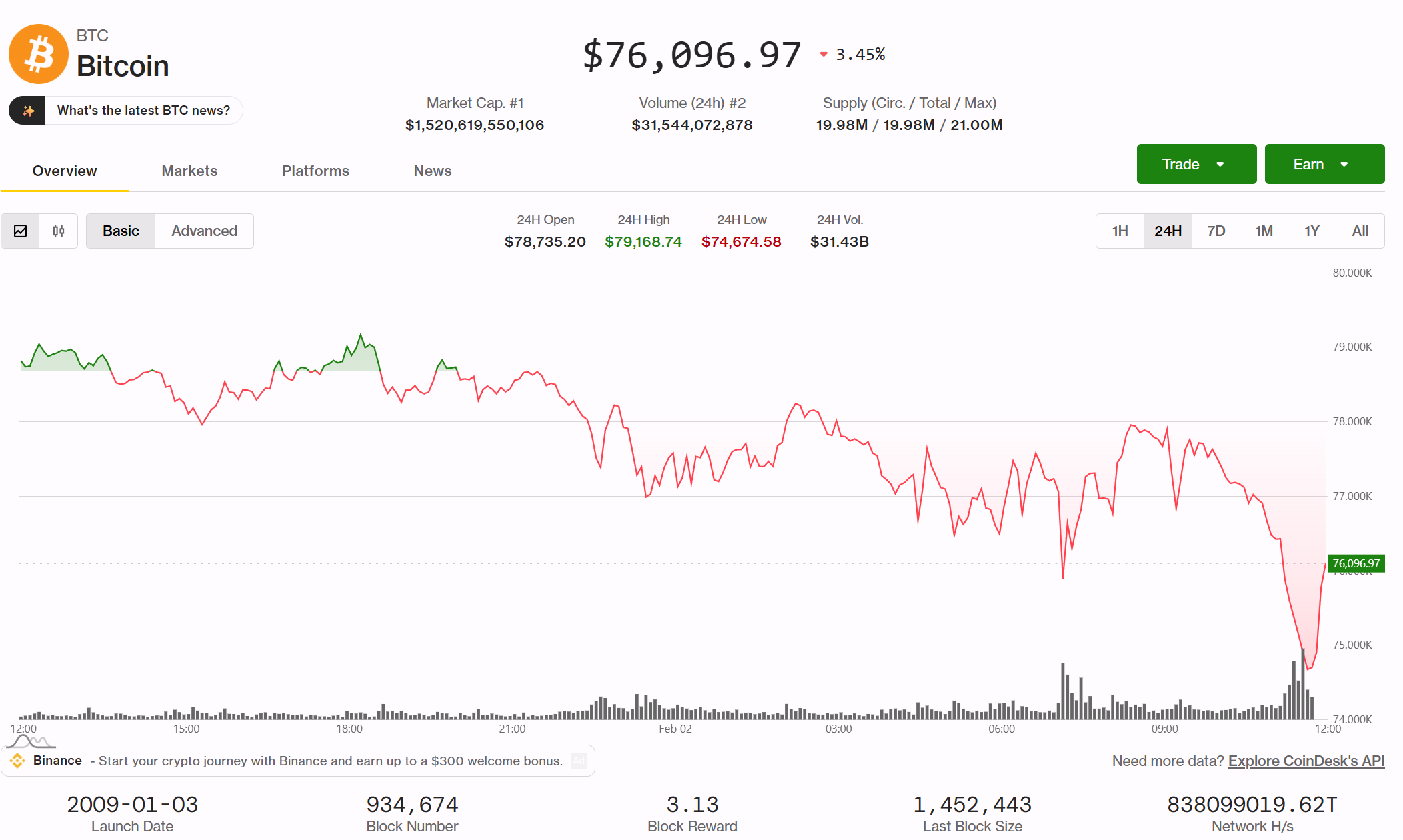Expand the Earn dropdown menu
Image resolution: width=1403 pixels, height=840 pixels.
(x=1324, y=165)
